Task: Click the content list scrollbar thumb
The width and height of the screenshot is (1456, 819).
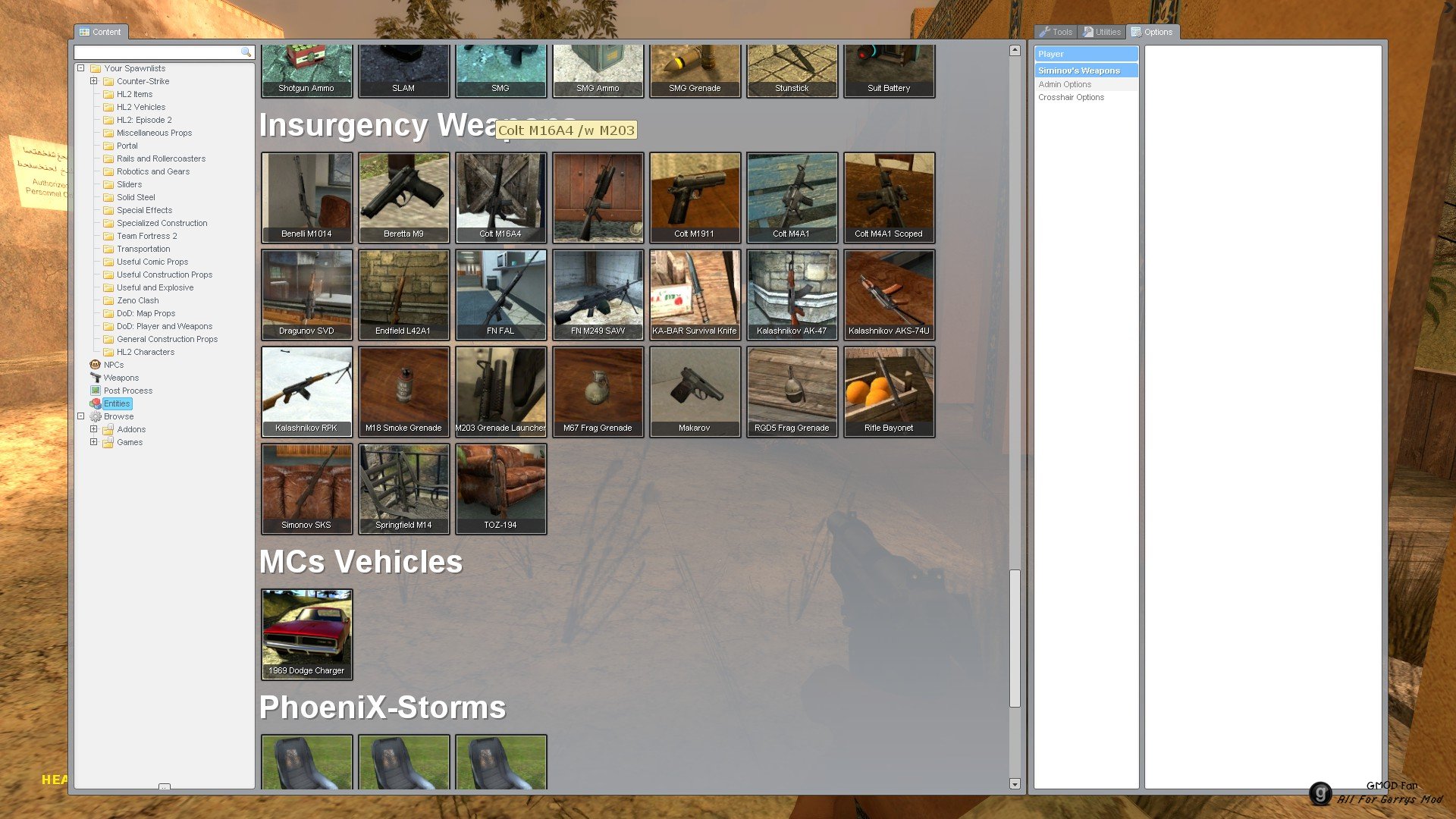Action: click(1015, 638)
